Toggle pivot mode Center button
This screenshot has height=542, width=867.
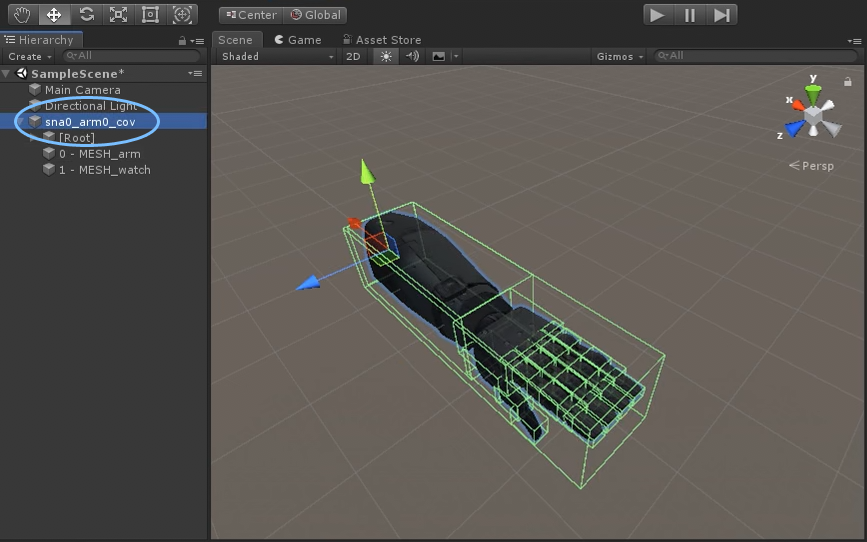[251, 15]
